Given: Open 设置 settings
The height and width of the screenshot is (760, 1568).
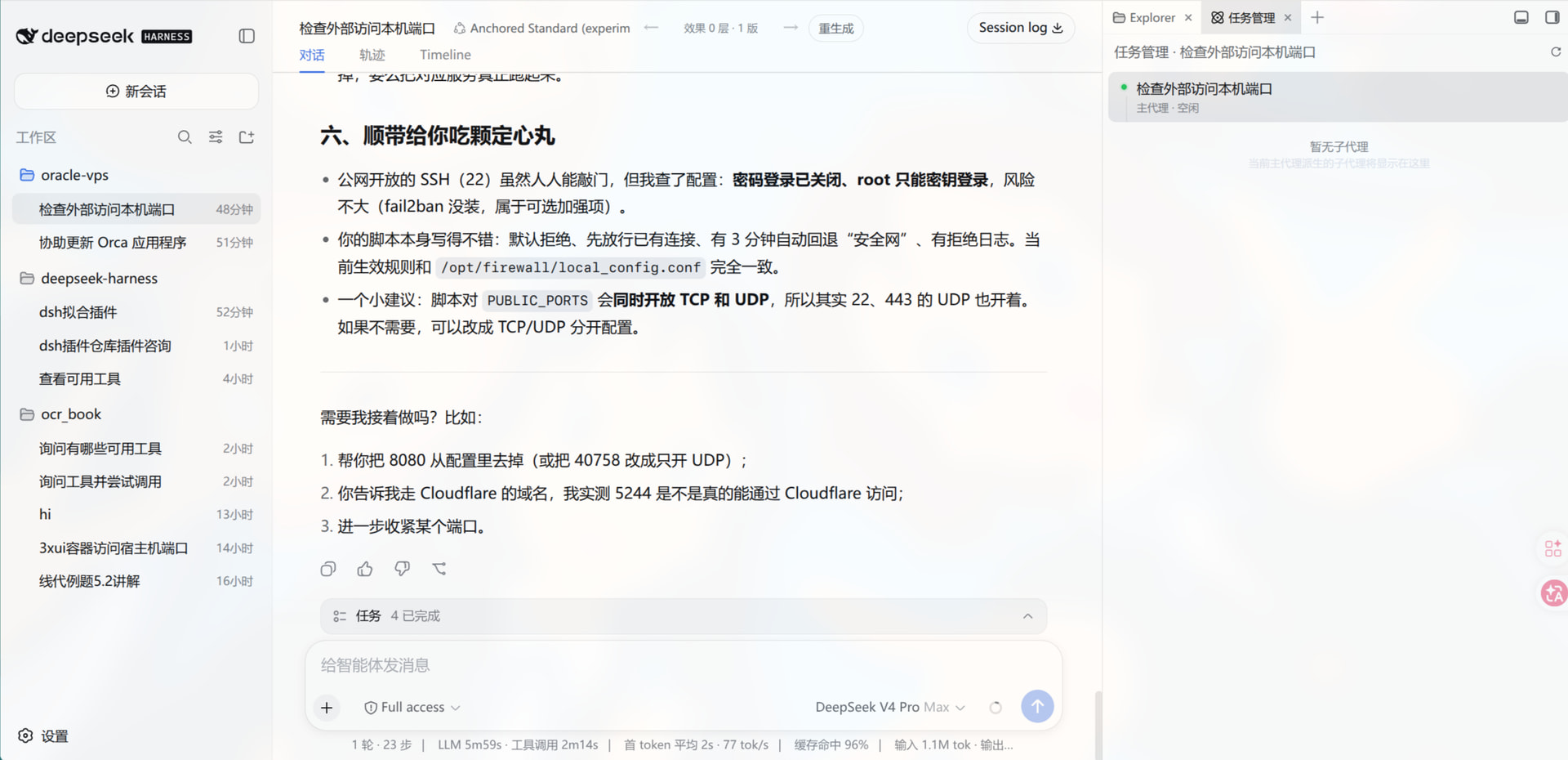Looking at the screenshot, I should point(43,735).
